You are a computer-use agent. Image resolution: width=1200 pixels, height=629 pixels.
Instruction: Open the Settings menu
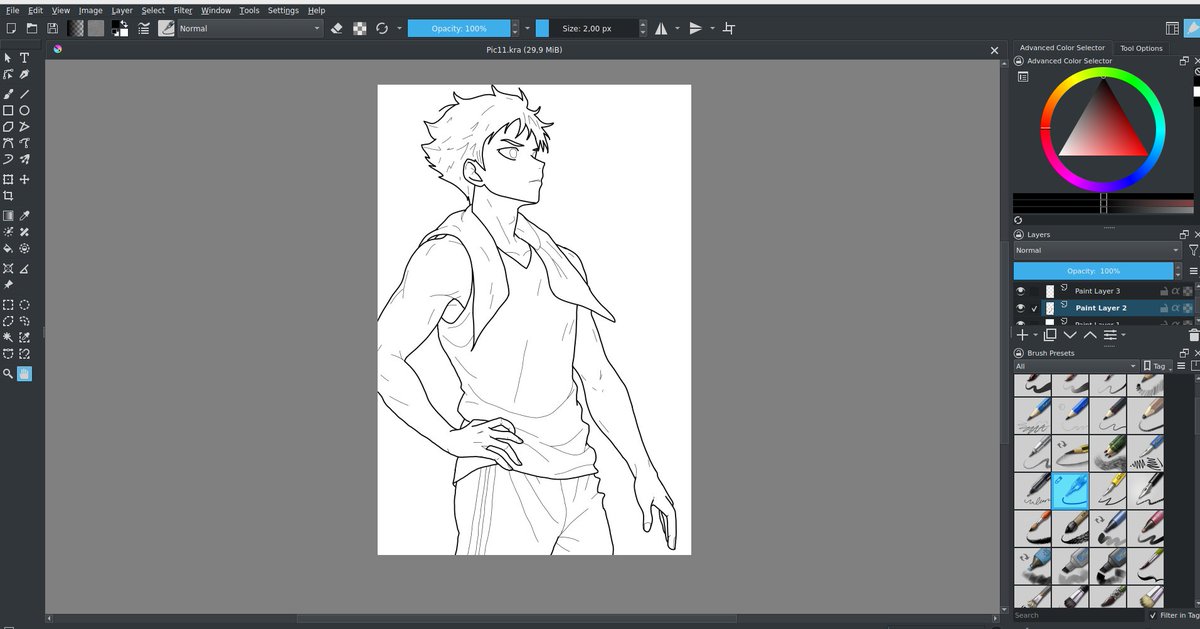point(282,10)
